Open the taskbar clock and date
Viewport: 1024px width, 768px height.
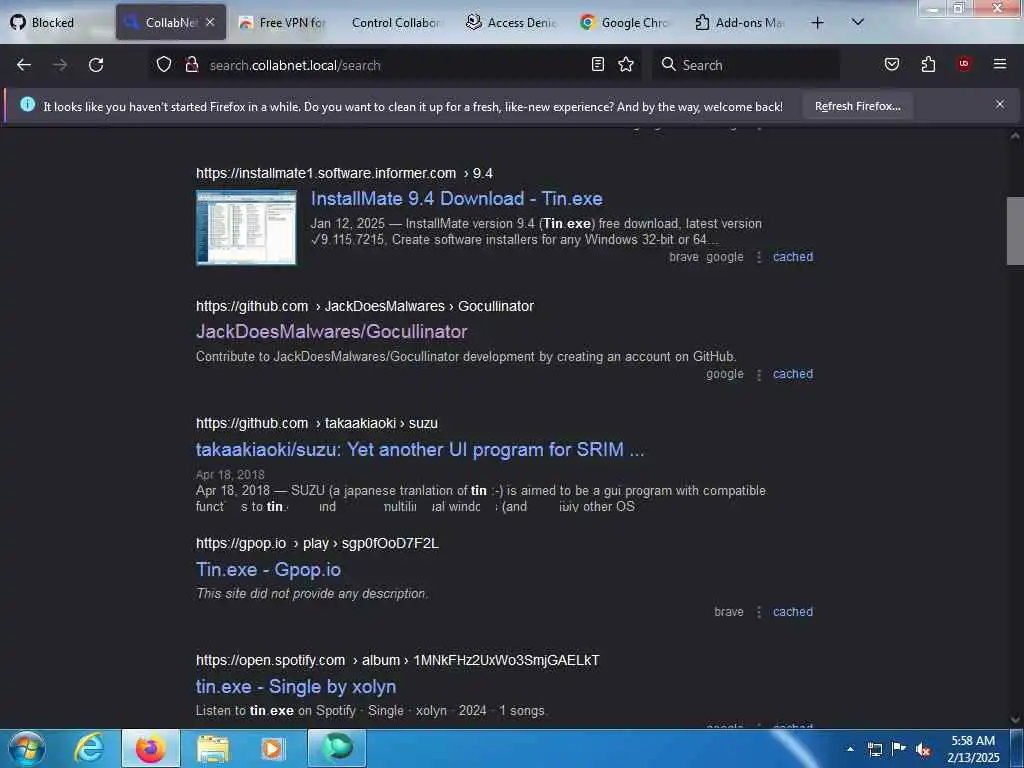tap(973, 749)
